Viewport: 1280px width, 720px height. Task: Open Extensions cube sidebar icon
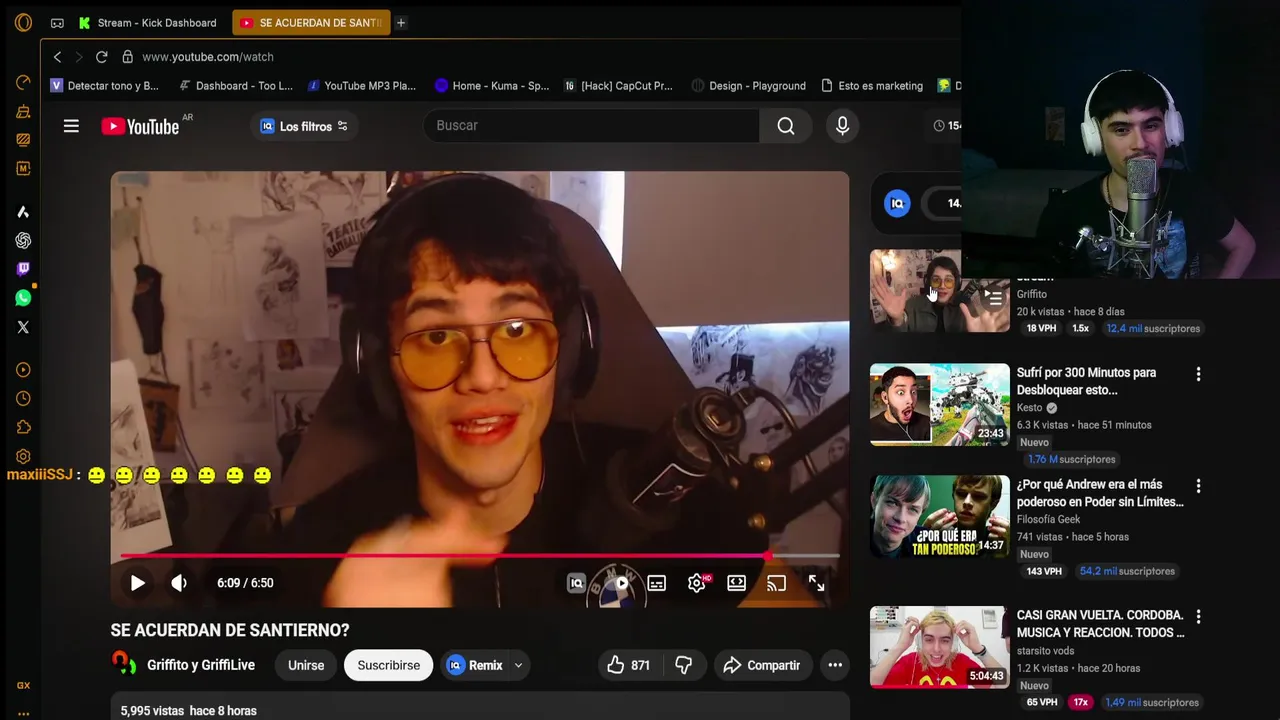coord(23,427)
